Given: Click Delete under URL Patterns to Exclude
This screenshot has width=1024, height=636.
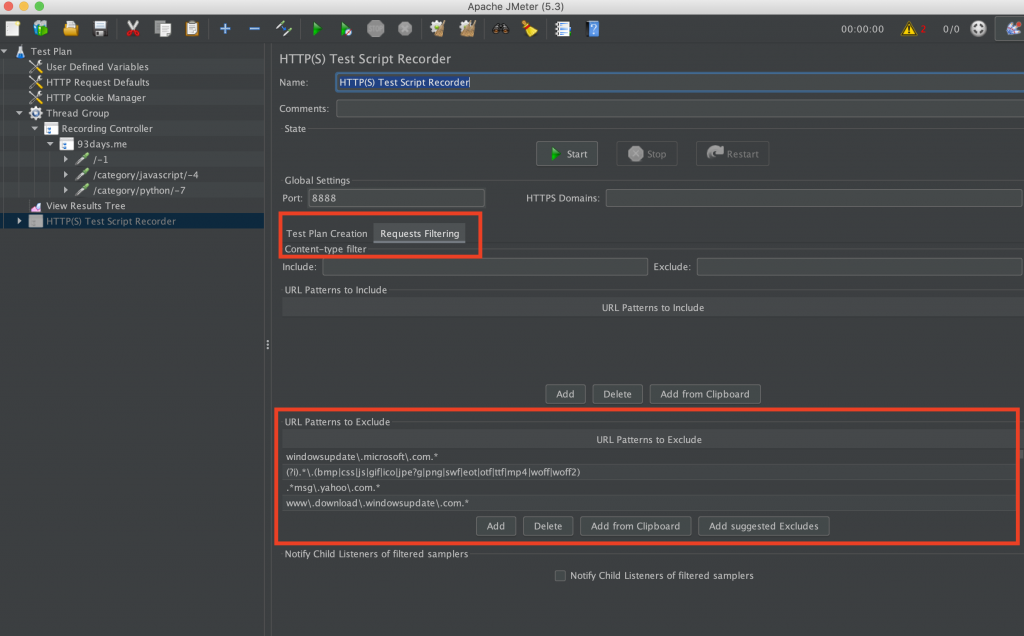Looking at the screenshot, I should point(548,526).
